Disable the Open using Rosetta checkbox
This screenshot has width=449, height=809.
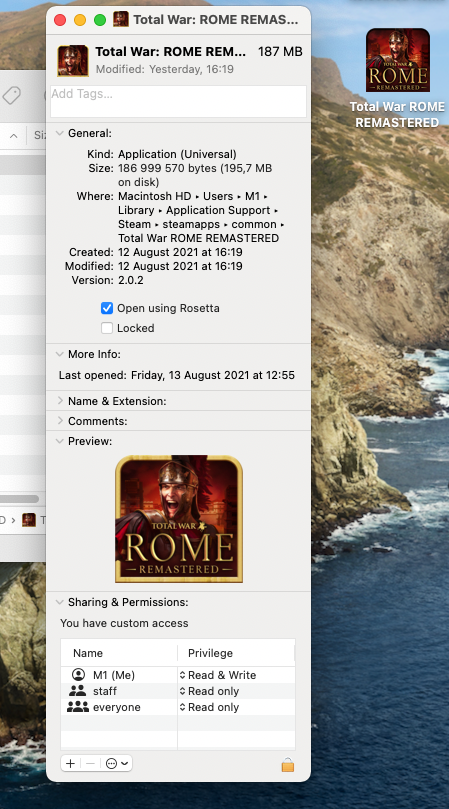(x=107, y=308)
